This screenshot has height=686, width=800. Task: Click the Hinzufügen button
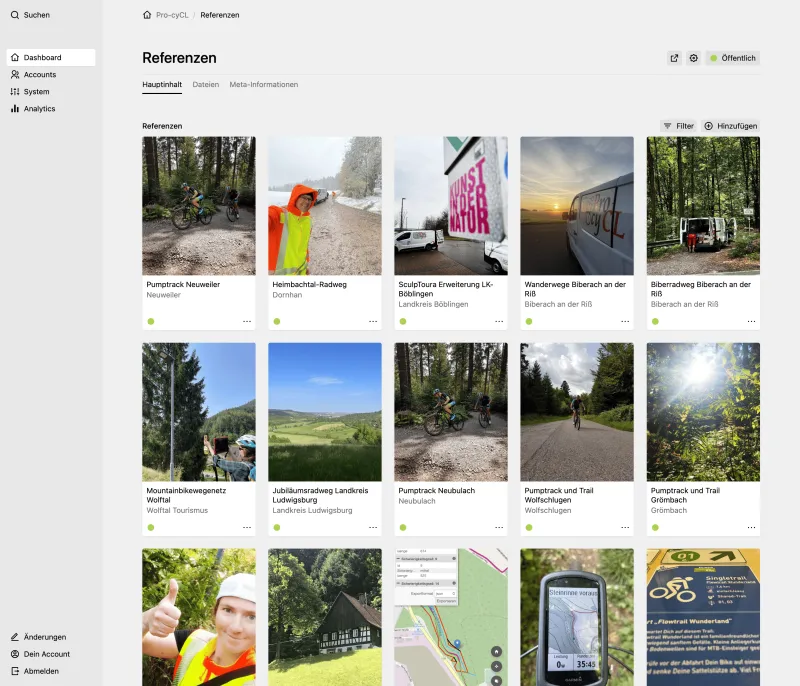[x=731, y=126]
